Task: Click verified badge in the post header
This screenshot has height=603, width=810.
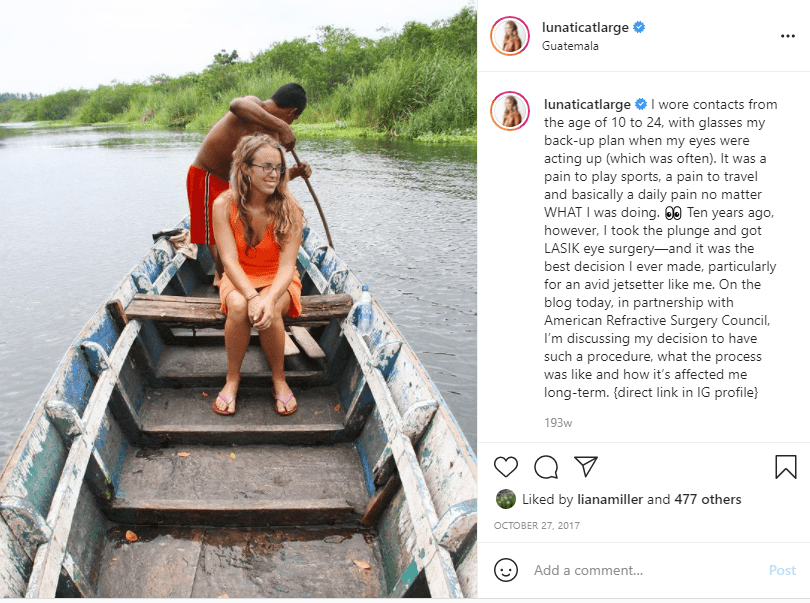Action: tap(639, 27)
